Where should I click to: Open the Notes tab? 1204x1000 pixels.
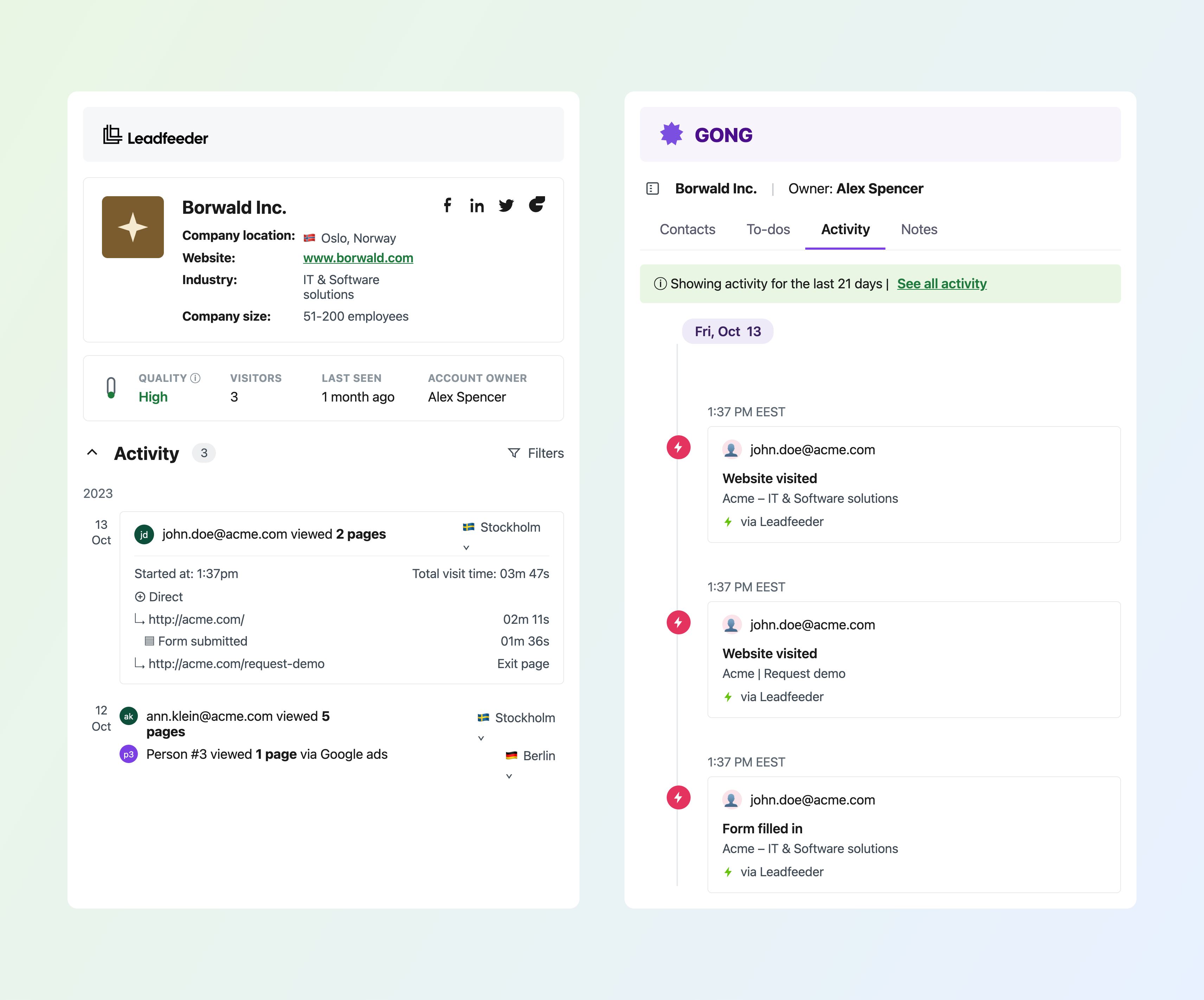tap(919, 229)
